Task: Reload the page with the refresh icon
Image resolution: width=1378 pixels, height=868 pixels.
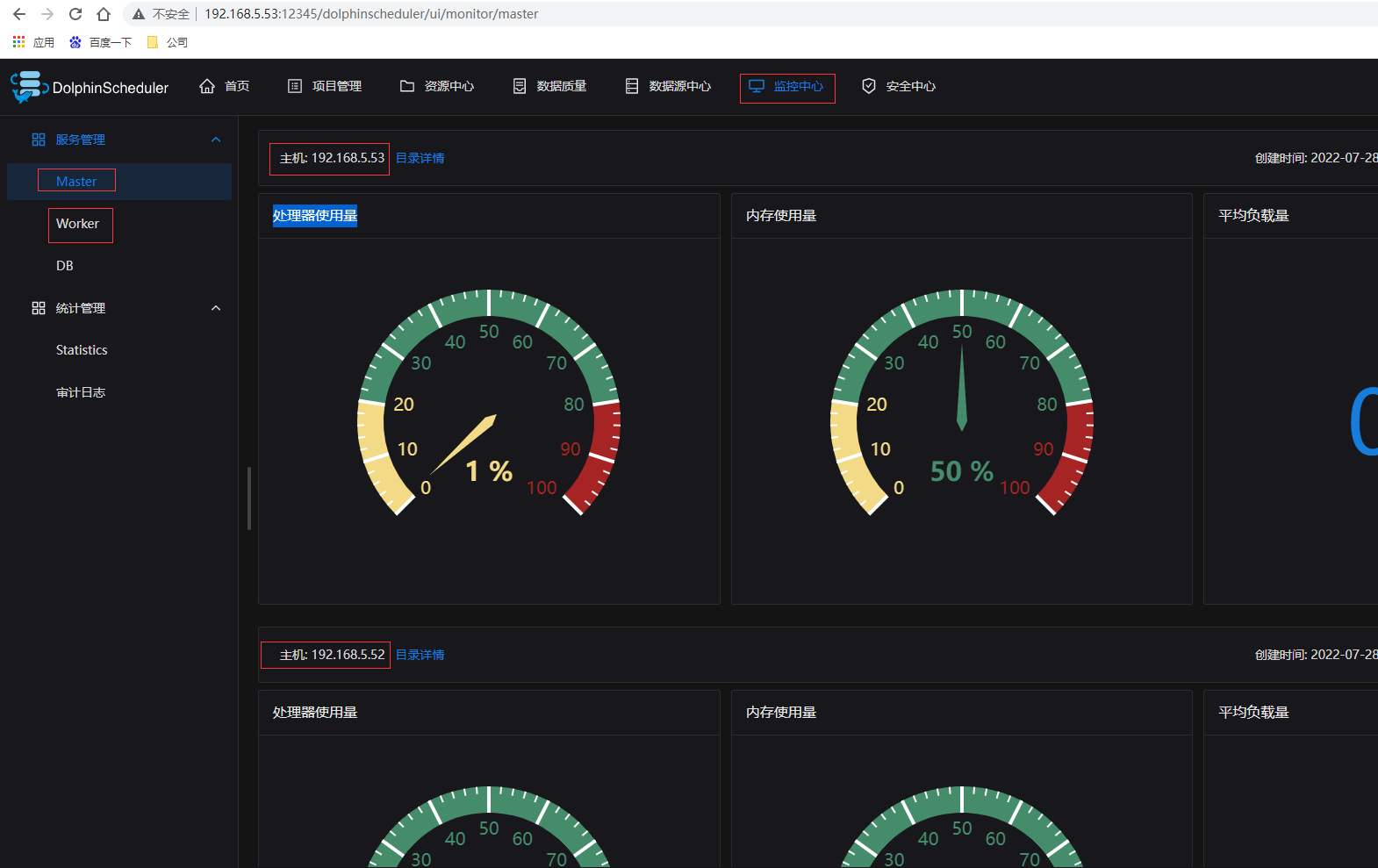Action: (x=75, y=14)
